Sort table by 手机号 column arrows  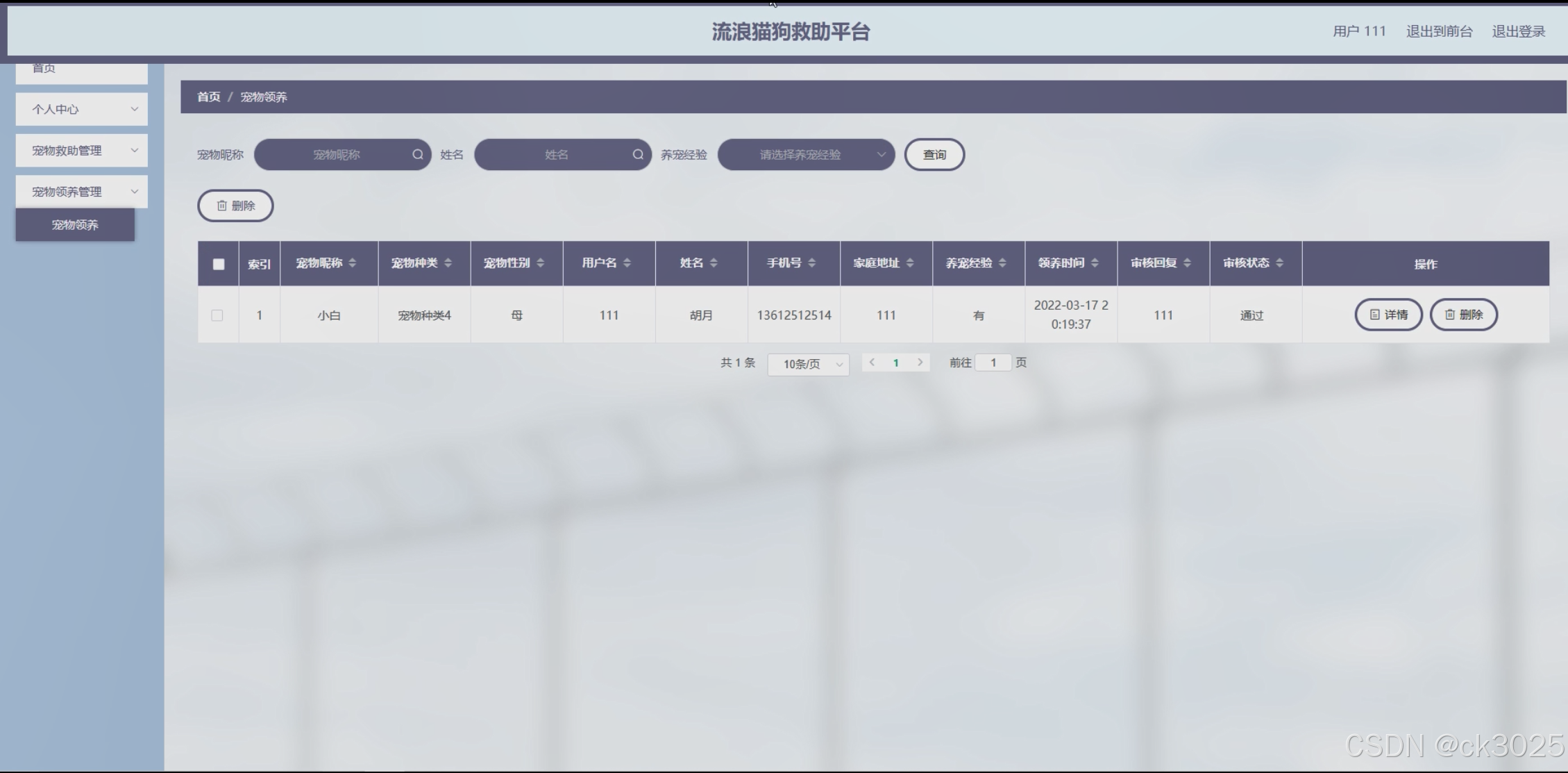pyautogui.click(x=812, y=263)
